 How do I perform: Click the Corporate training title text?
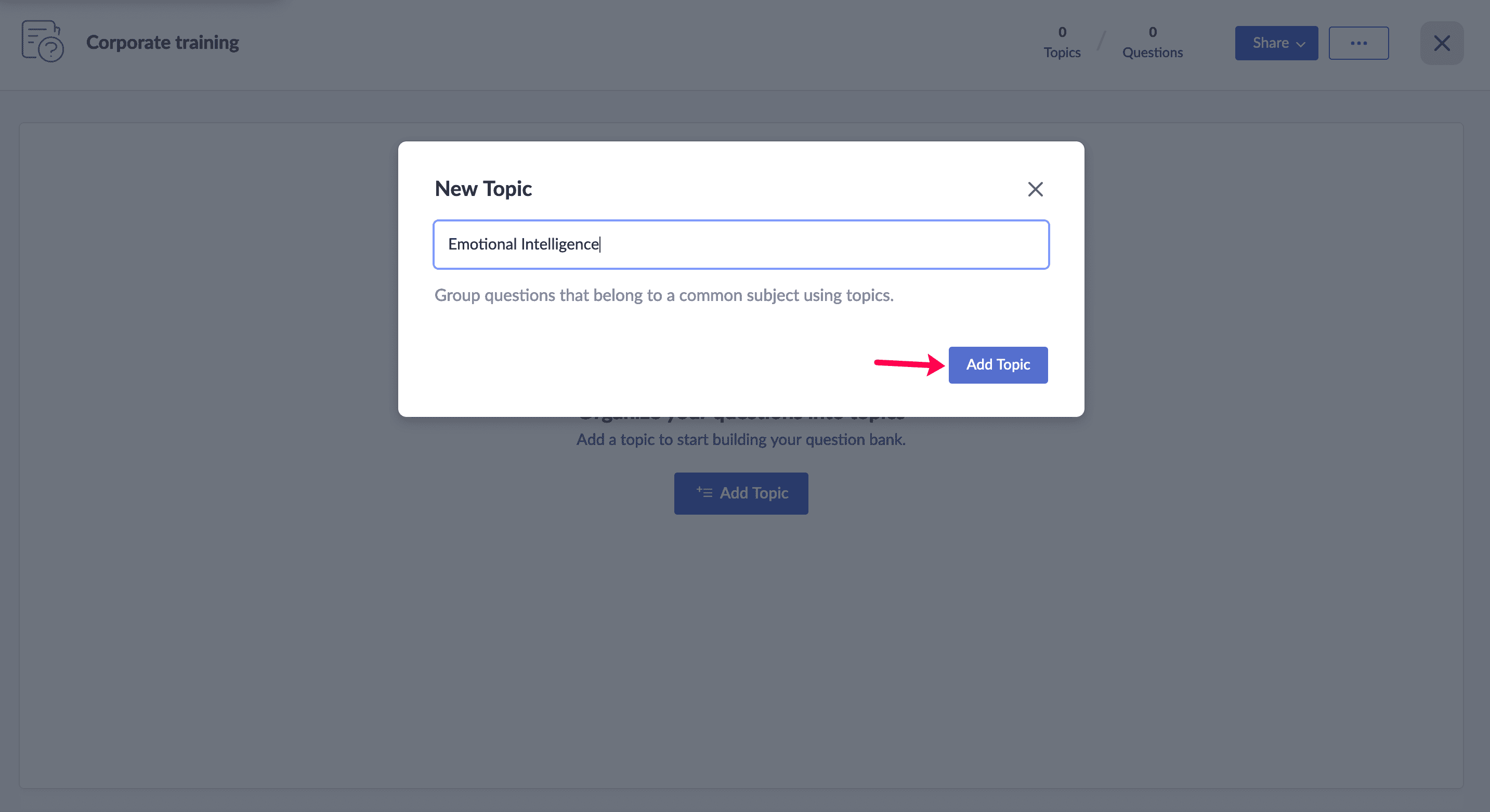pos(162,42)
